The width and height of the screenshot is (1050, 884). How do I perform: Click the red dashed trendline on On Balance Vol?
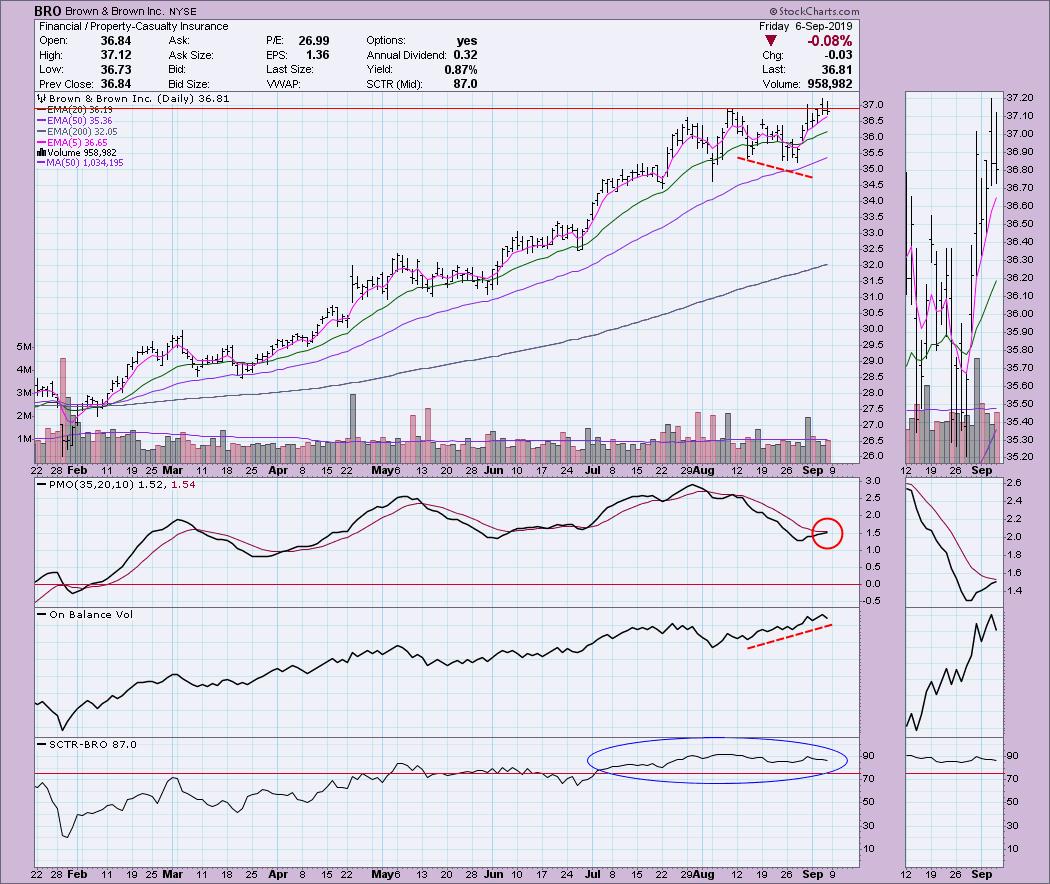click(789, 636)
